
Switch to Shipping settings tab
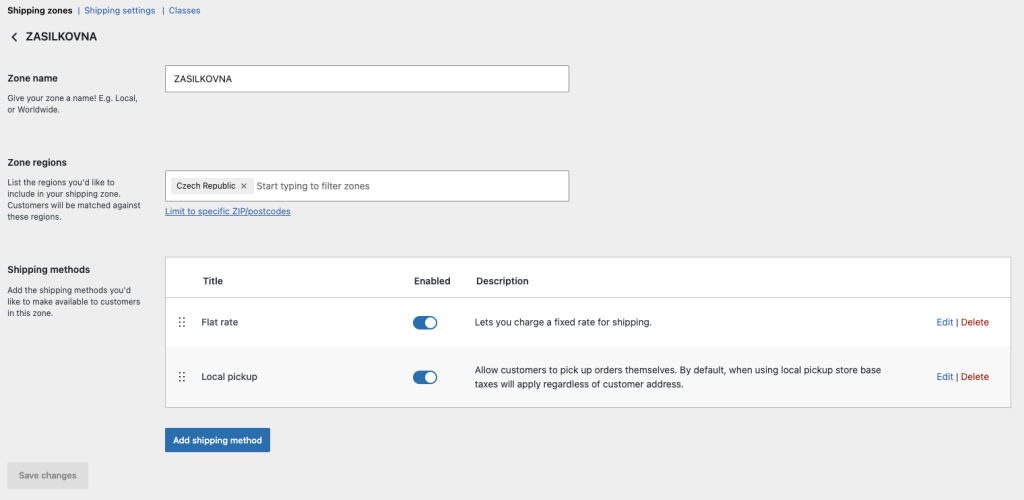(x=120, y=10)
